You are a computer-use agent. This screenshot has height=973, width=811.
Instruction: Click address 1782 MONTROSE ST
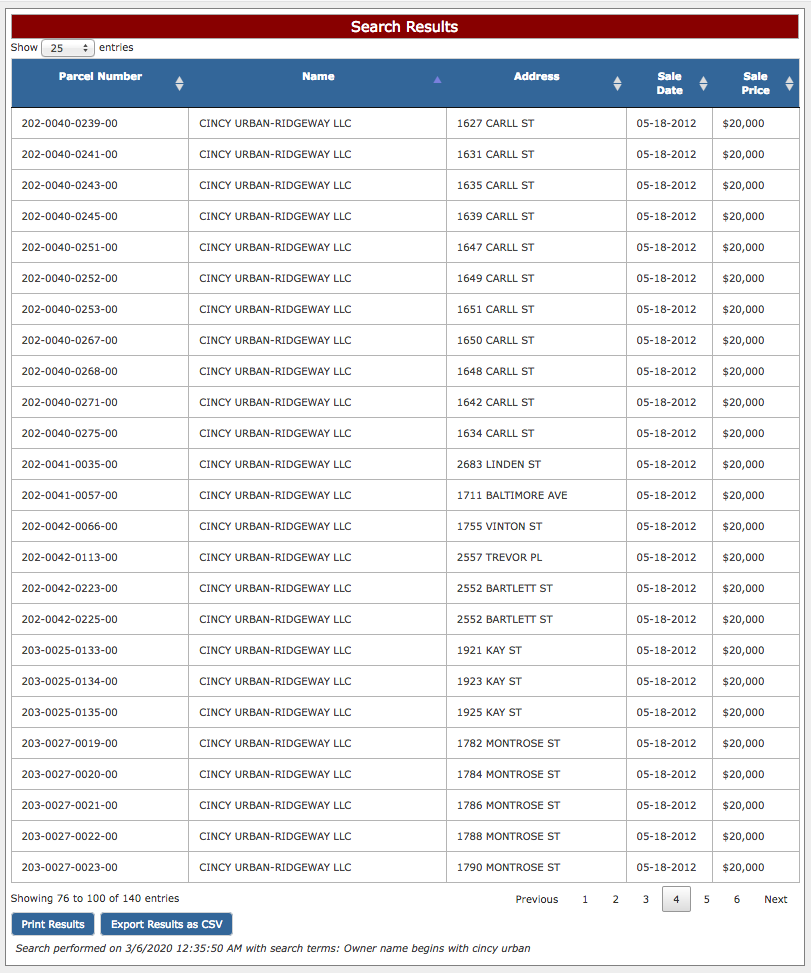click(x=508, y=744)
